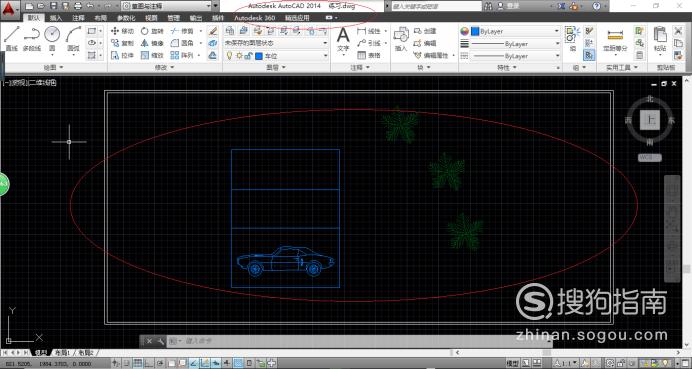Select the Circle (圆) tool

pos(52,39)
